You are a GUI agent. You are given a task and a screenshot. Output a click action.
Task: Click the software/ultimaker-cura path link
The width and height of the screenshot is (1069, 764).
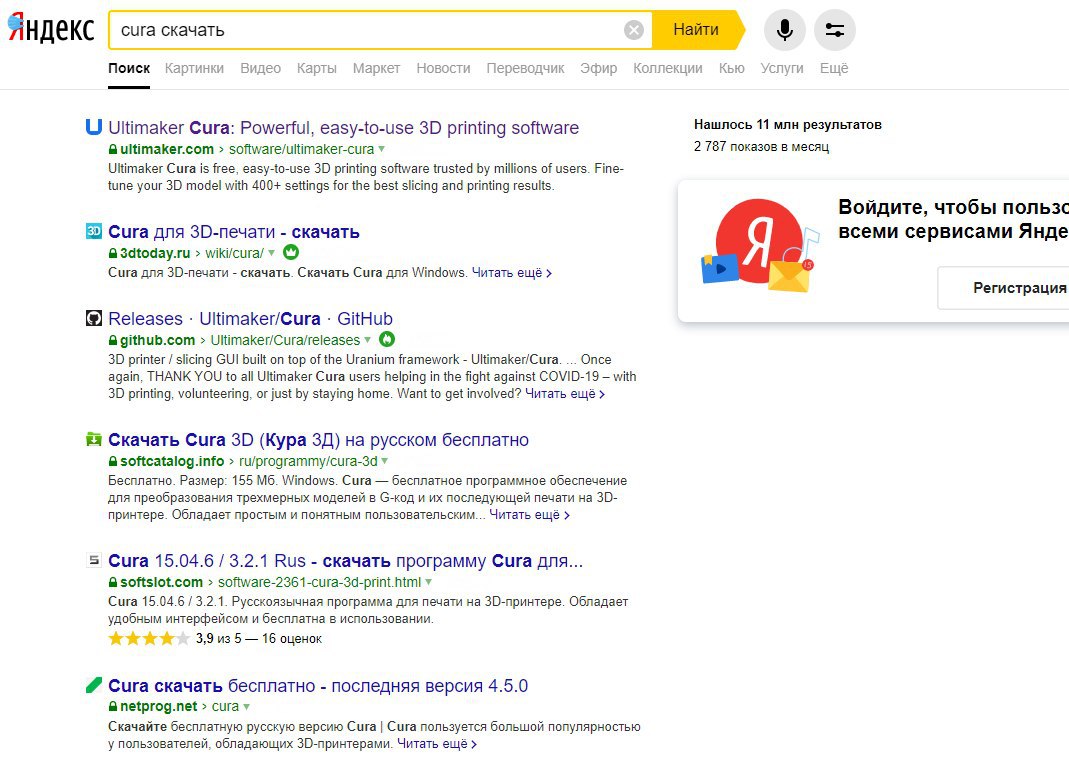coord(301,149)
